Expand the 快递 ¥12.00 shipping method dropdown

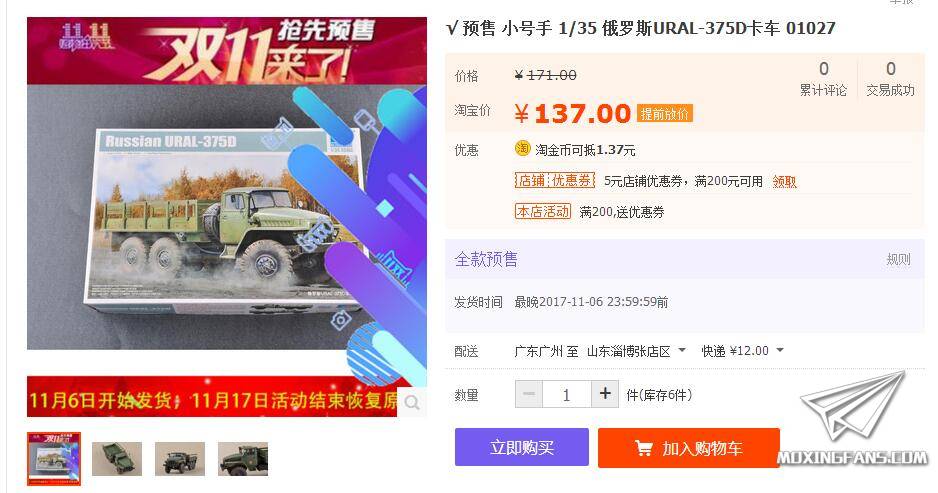[742, 351]
